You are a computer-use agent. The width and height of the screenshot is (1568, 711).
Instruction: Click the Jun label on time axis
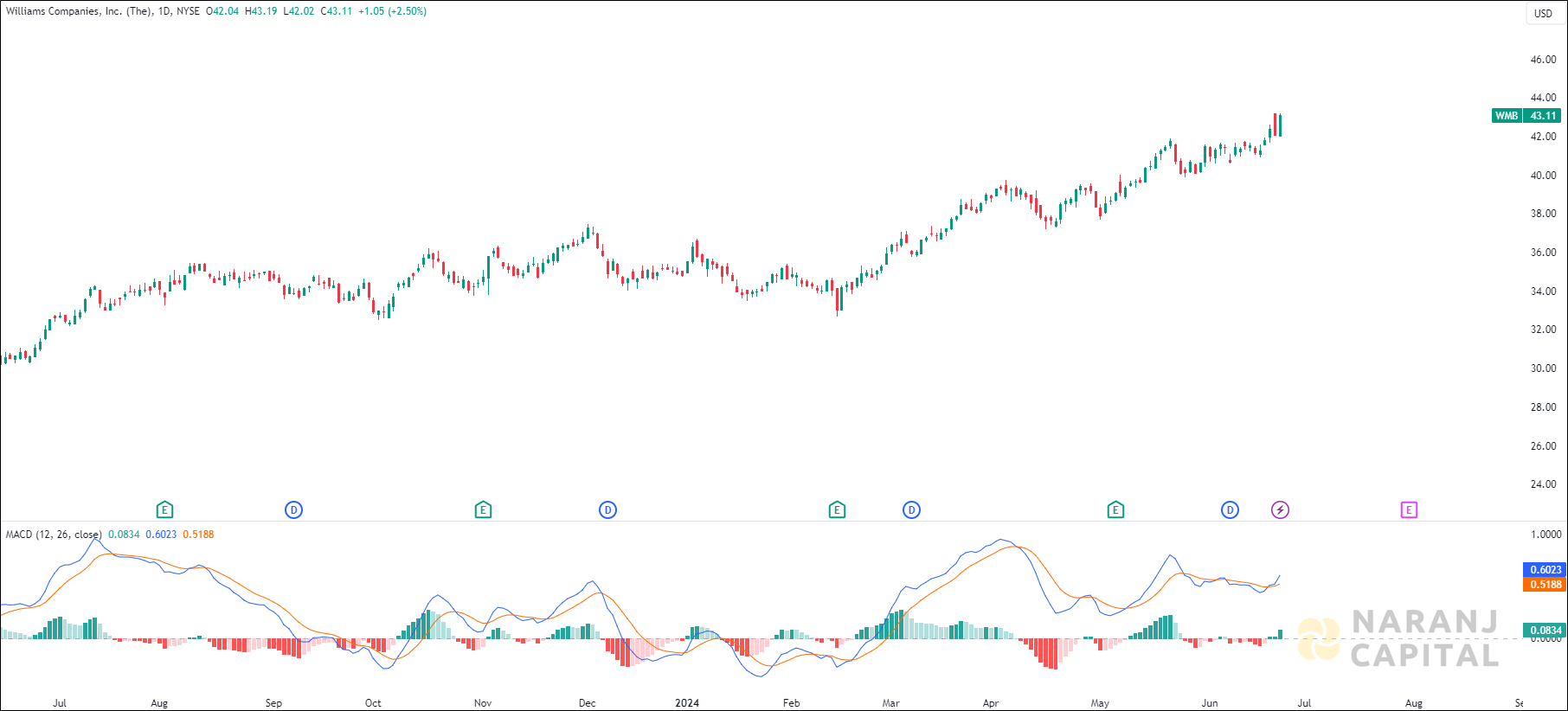(1209, 703)
